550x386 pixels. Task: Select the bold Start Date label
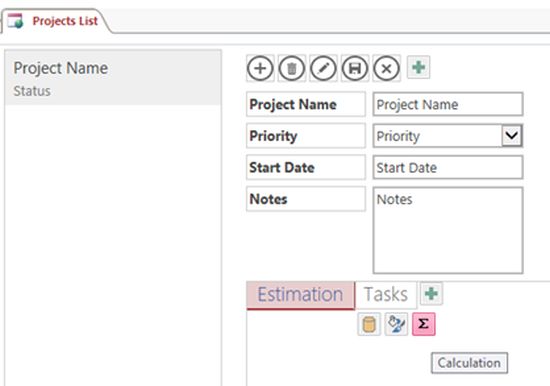(306, 167)
